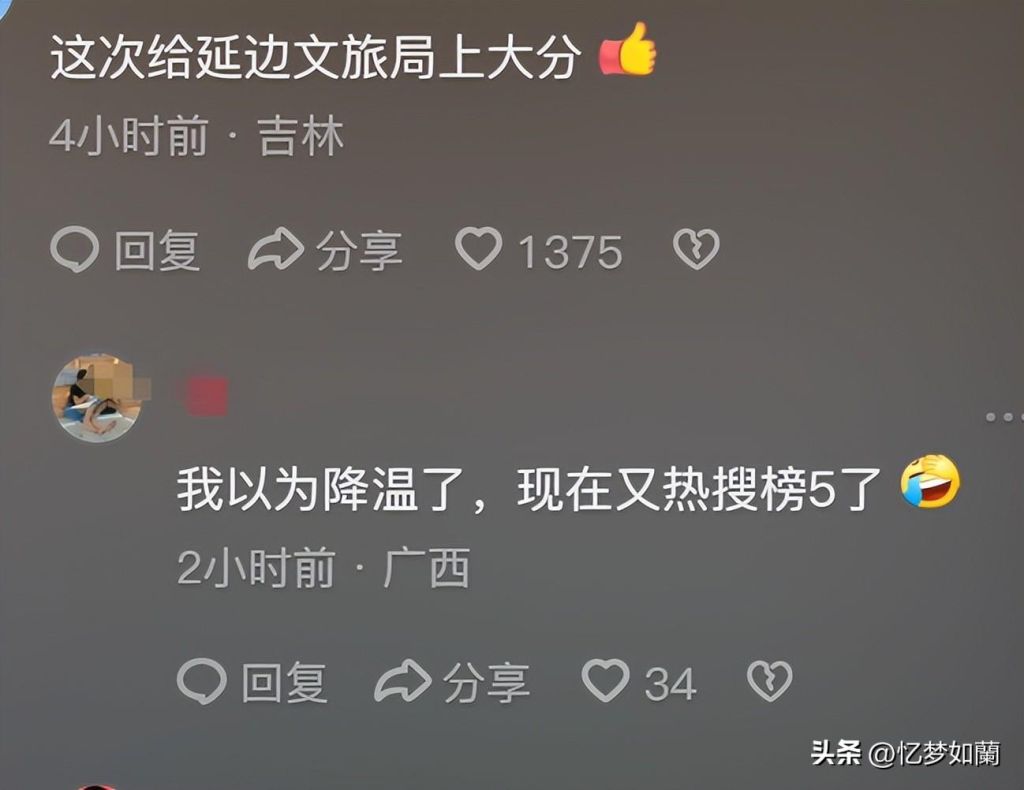Select the comment text about 延边文旅局
Viewport: 1024px width, 790px height.
(x=315, y=57)
